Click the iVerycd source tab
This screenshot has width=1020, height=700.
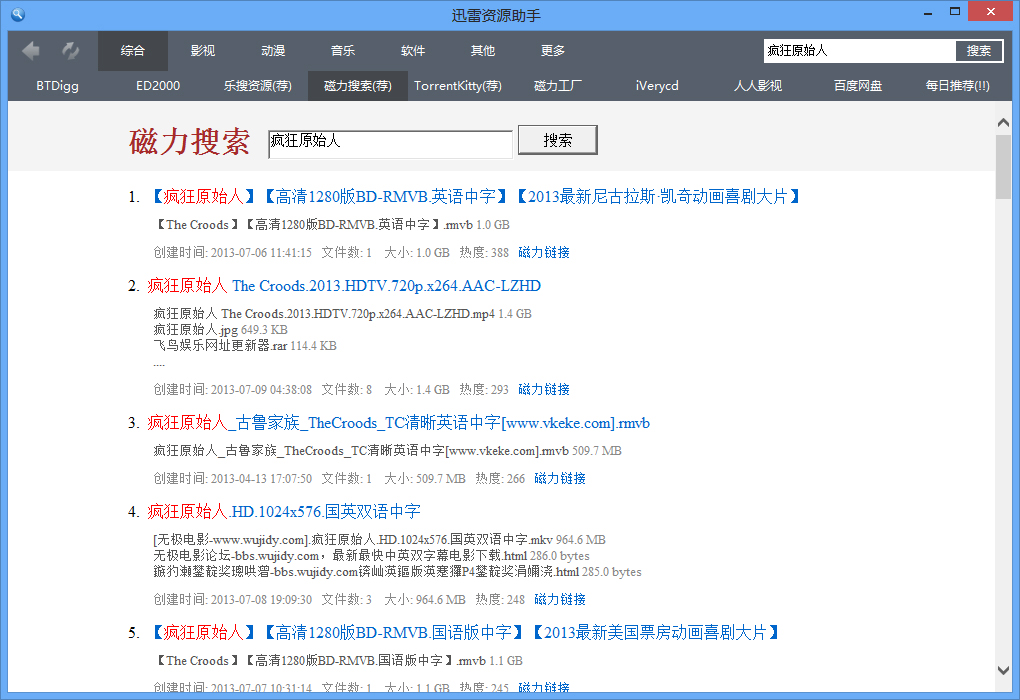(657, 86)
